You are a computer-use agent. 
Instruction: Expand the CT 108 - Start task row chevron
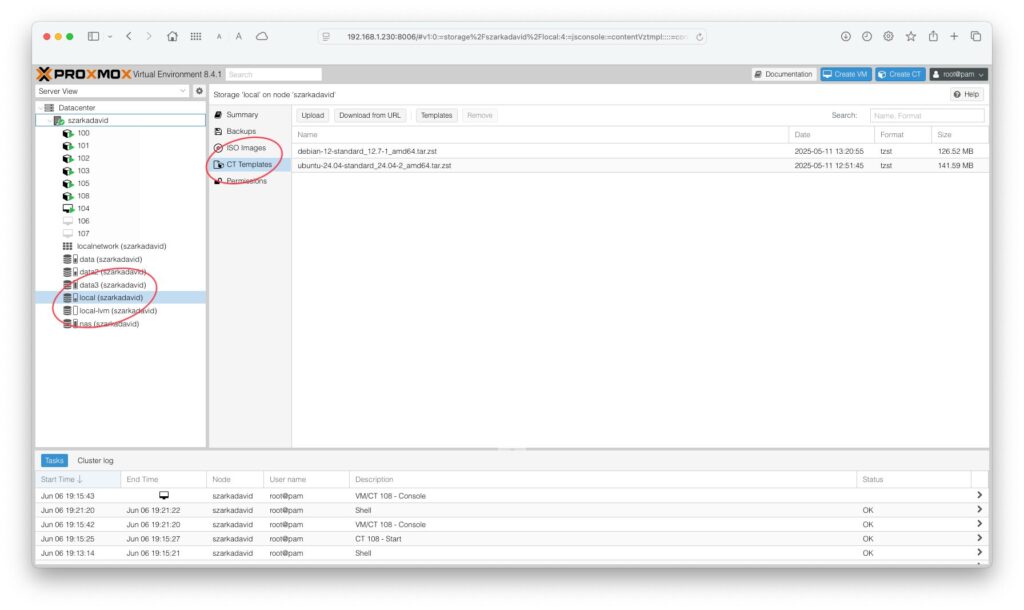[979, 538]
